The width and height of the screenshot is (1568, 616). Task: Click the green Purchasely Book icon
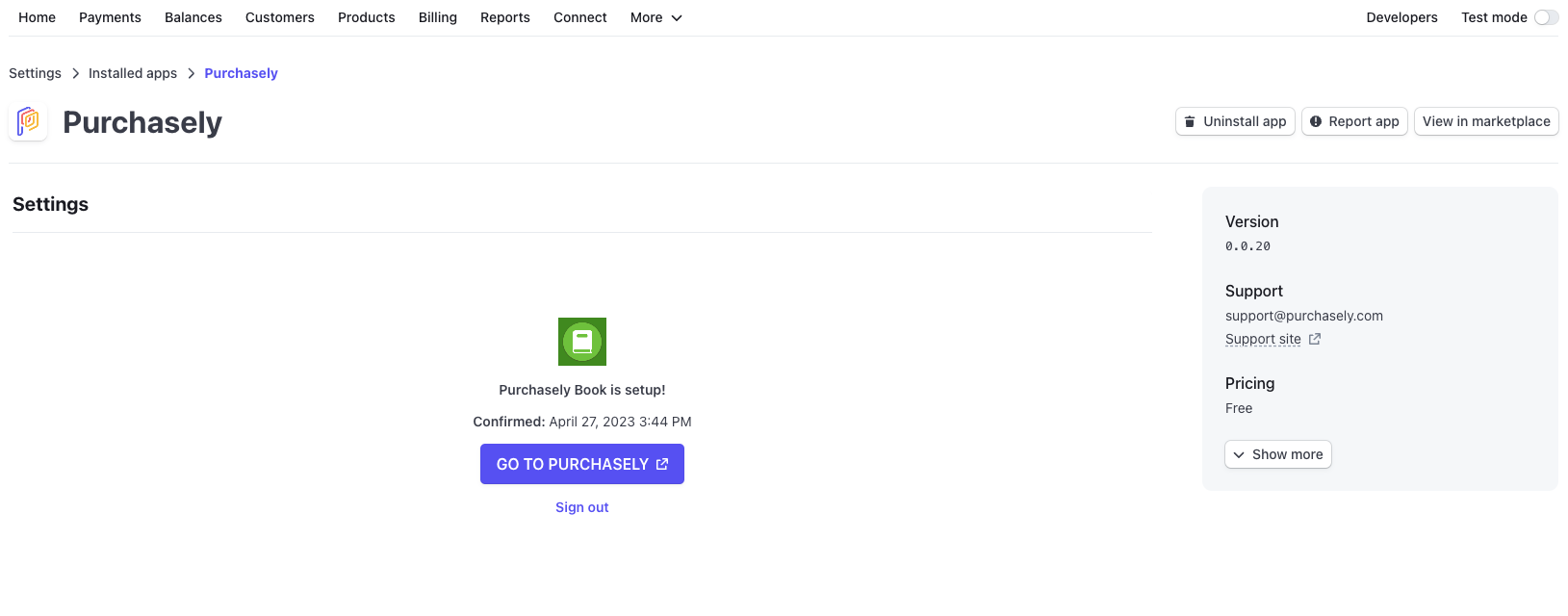coord(582,342)
